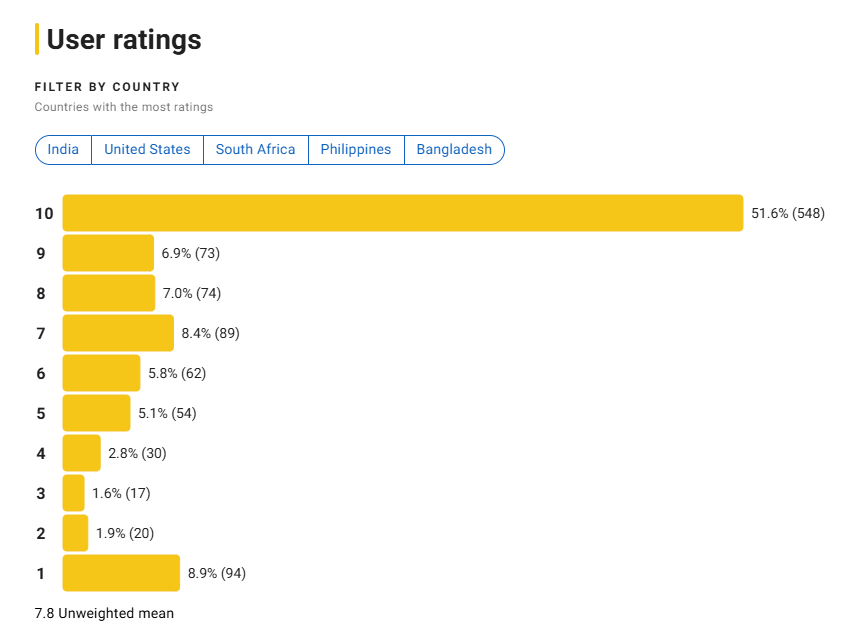Select the rating 4 bar

pos(82,453)
